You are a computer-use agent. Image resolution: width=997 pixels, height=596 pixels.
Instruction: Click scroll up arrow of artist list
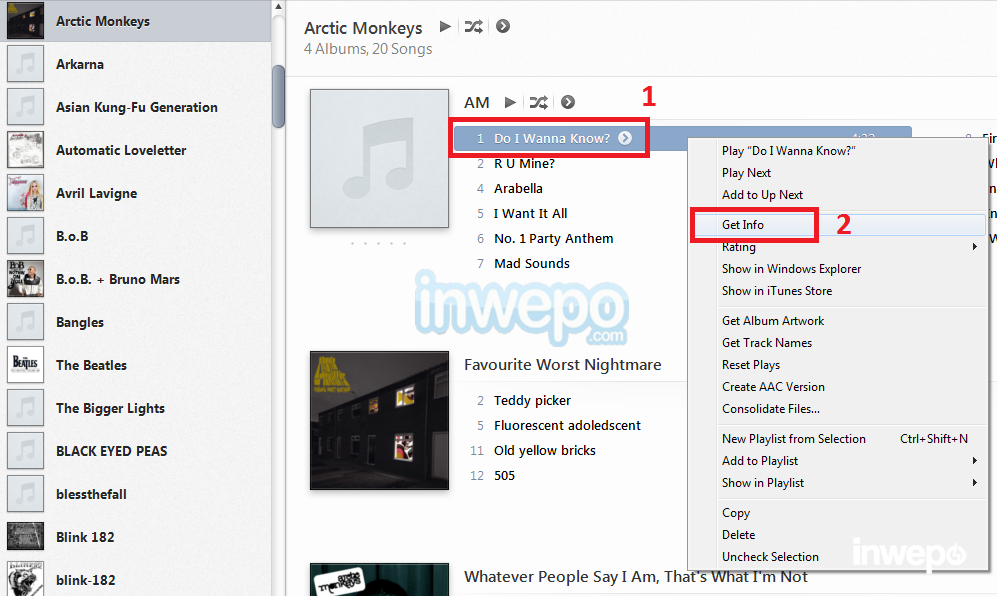[278, 7]
